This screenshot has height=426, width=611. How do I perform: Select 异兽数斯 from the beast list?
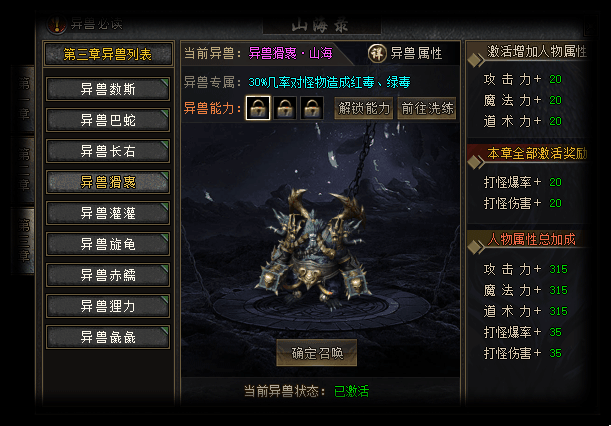pyautogui.click(x=108, y=89)
